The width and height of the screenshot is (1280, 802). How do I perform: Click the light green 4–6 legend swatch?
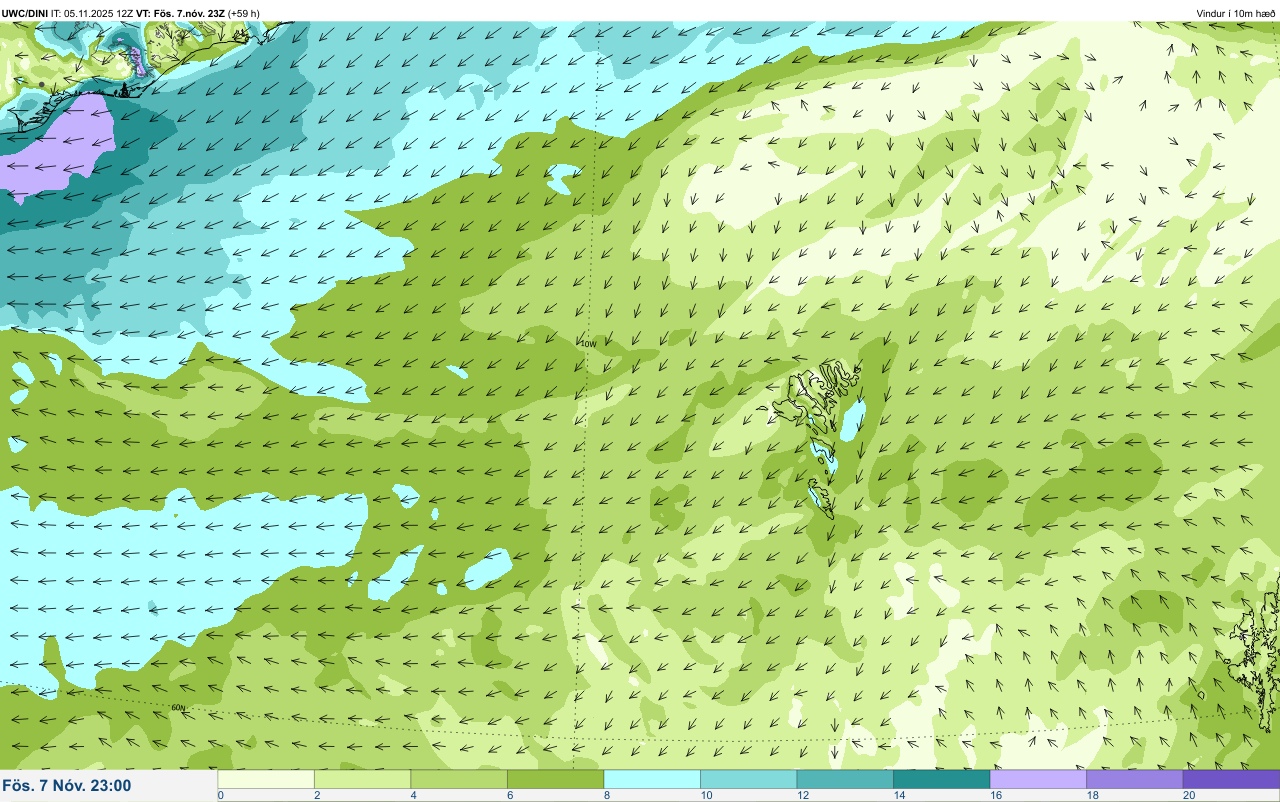pyautogui.click(x=459, y=779)
